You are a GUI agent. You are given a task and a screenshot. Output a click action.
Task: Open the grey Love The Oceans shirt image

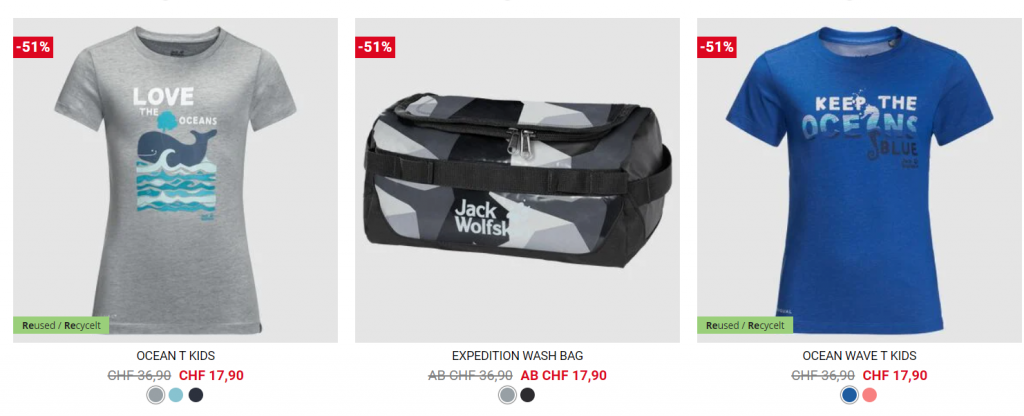click(176, 180)
